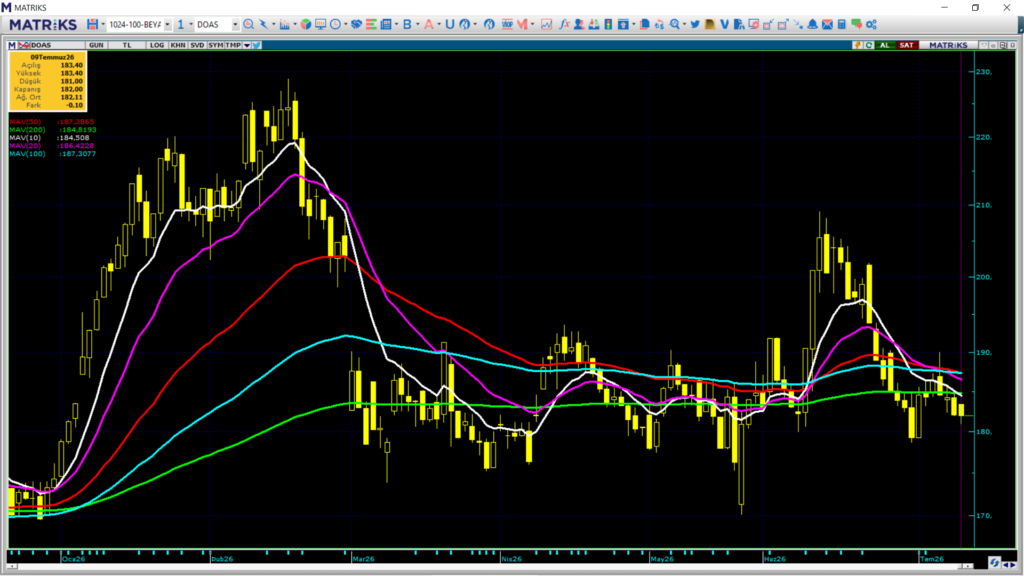Open dropdown arrow next to bar chart icon
Screen dimensions: 1024x576
pos(295,24)
